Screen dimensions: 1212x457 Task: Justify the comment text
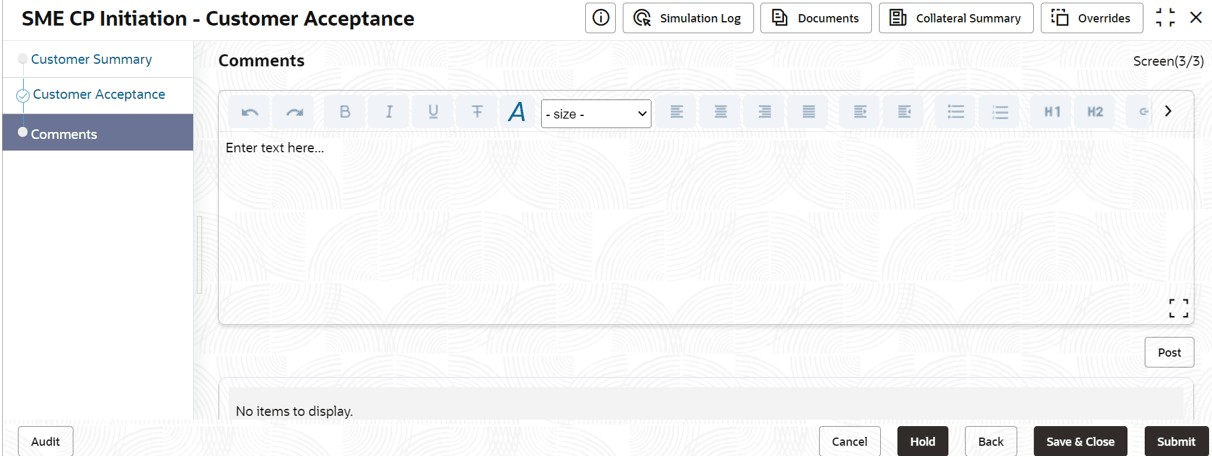[809, 112]
